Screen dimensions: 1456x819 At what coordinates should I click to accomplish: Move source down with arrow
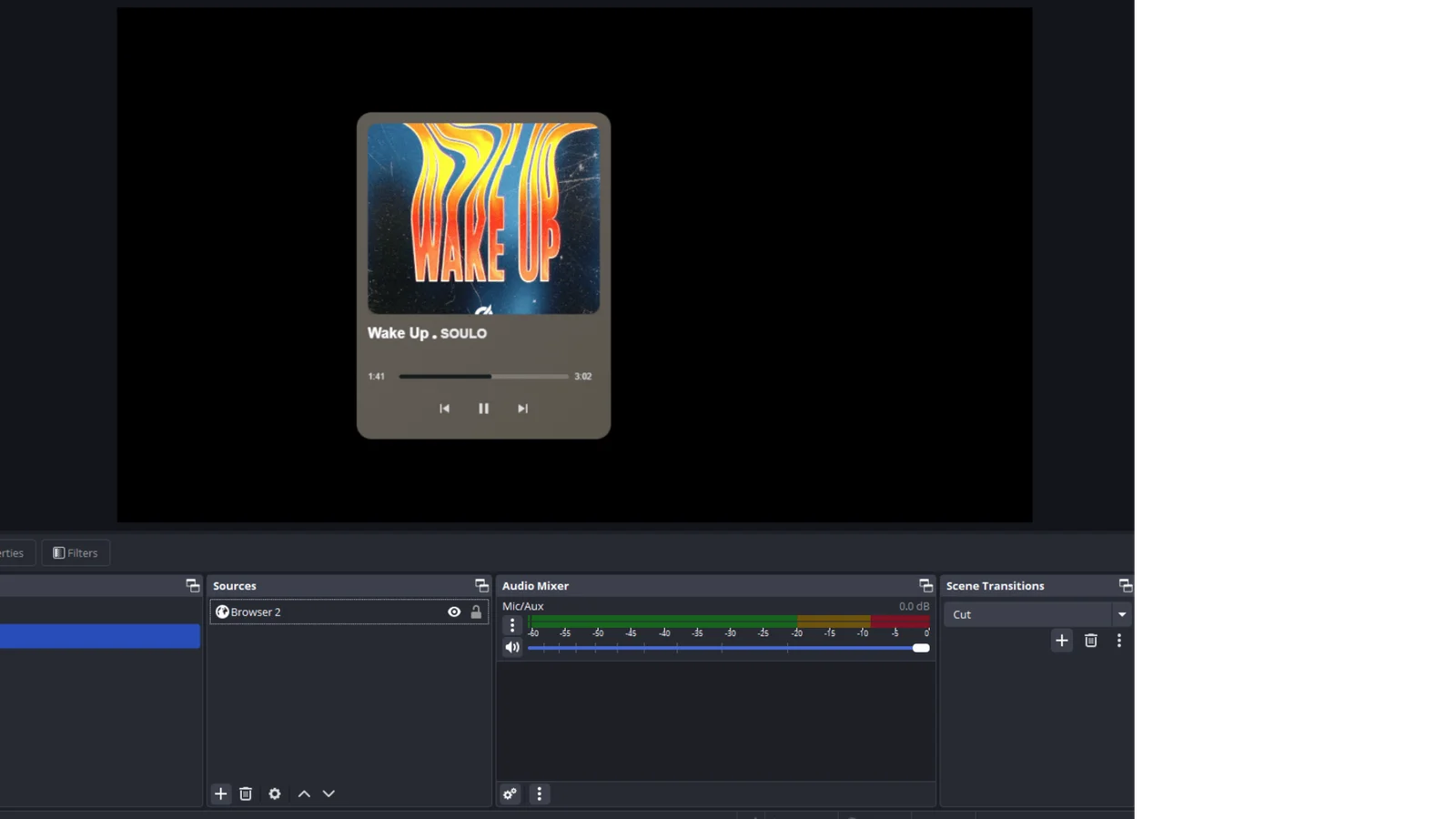(329, 794)
